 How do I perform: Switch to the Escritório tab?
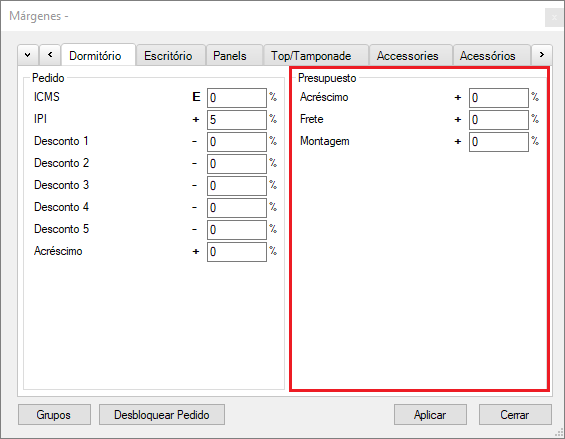pyautogui.click(x=168, y=56)
